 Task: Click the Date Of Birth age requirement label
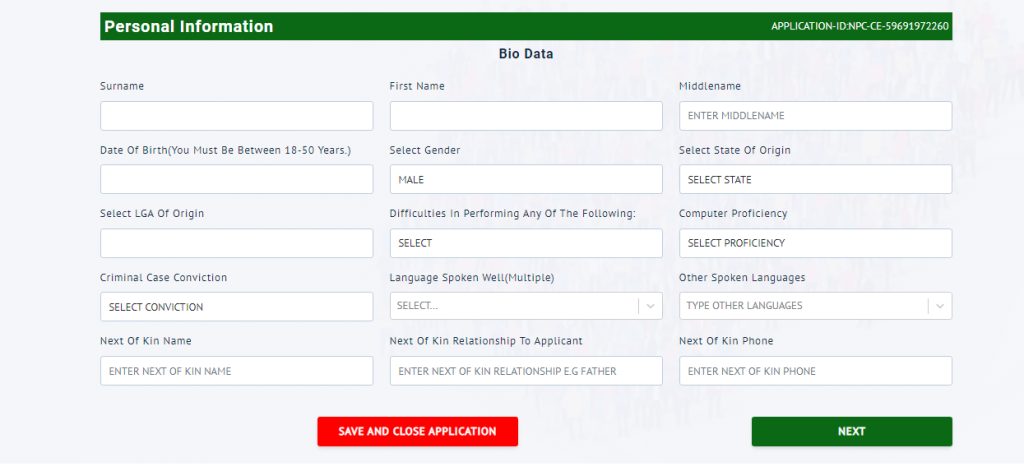(x=225, y=150)
